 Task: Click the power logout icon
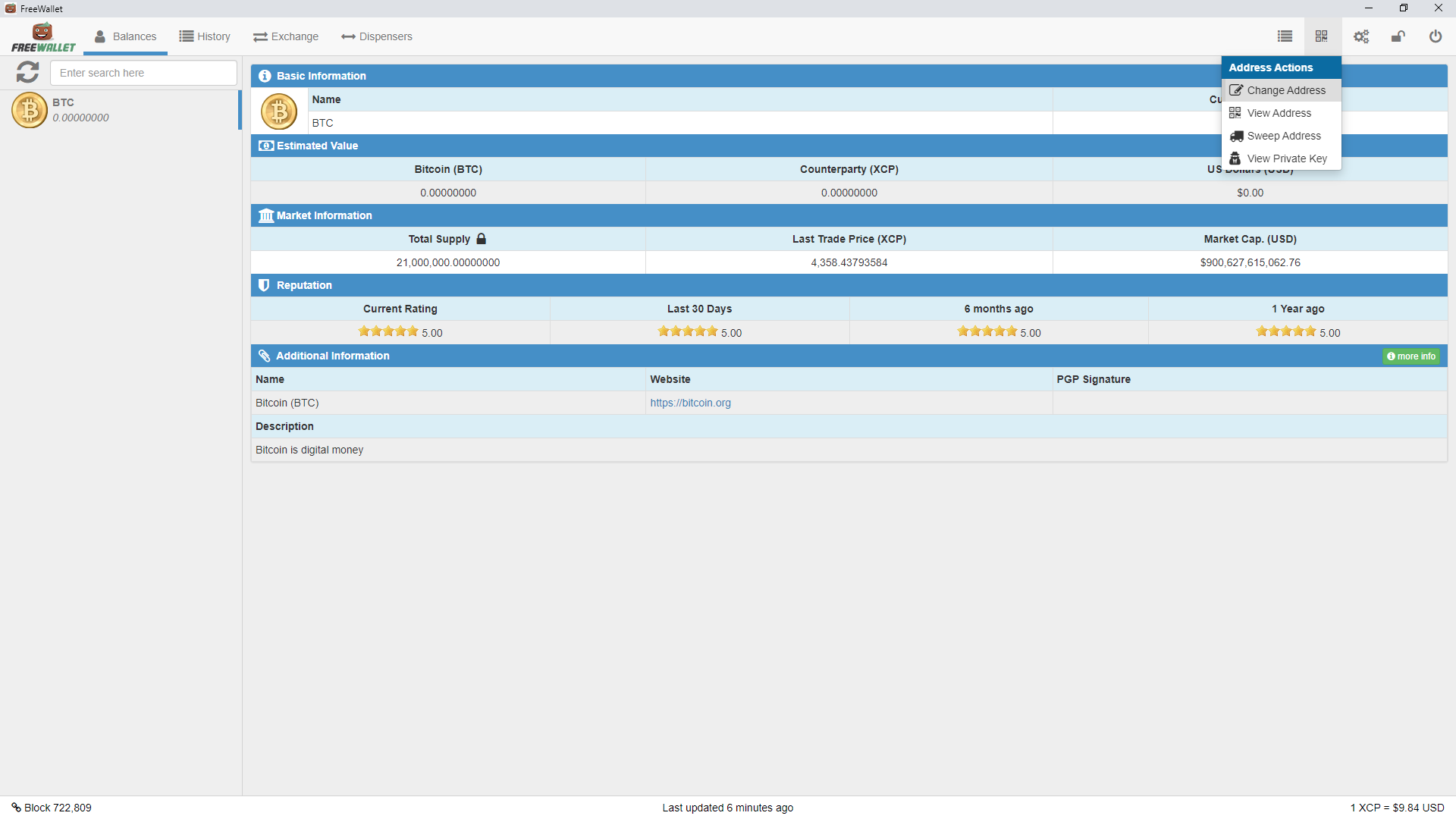[1435, 36]
